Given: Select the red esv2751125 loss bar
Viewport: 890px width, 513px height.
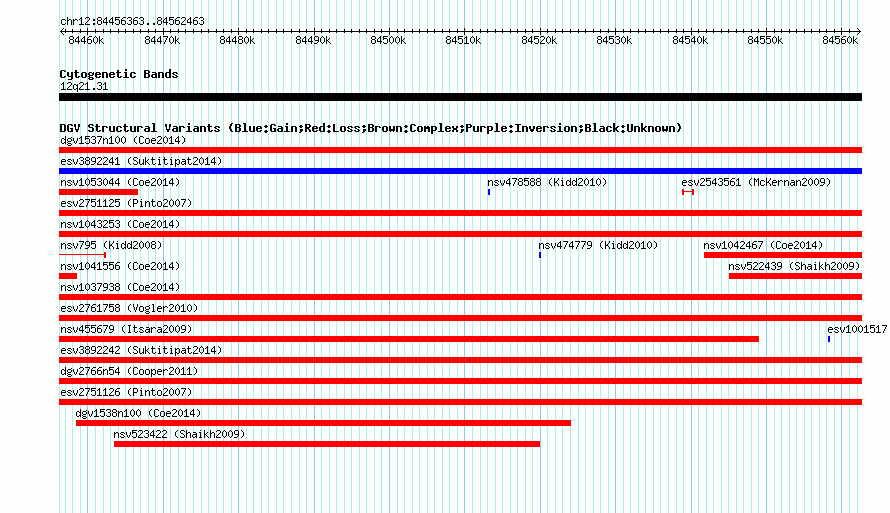Looking at the screenshot, I should [460, 213].
